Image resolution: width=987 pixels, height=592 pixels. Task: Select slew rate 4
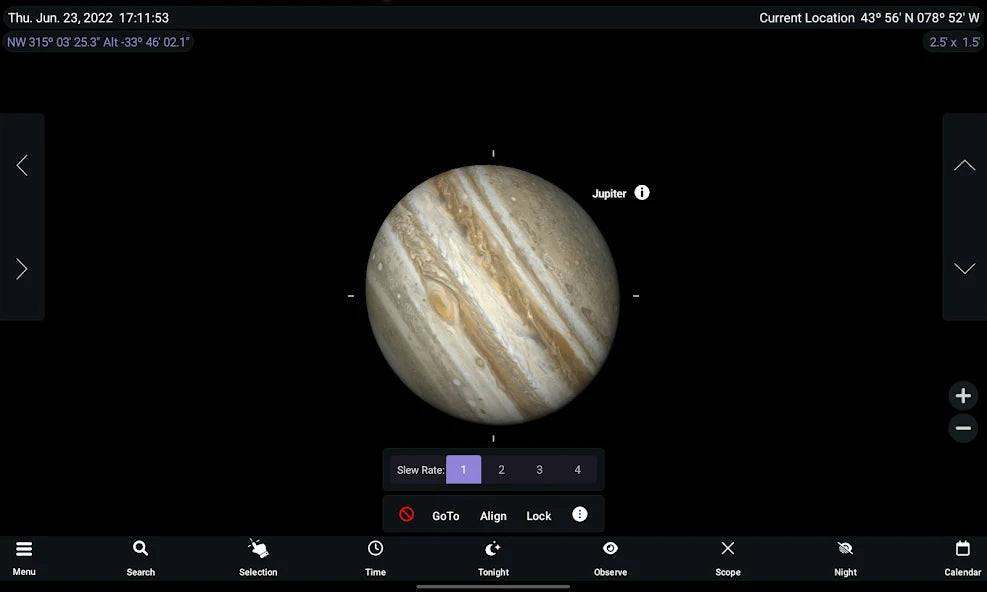(577, 470)
